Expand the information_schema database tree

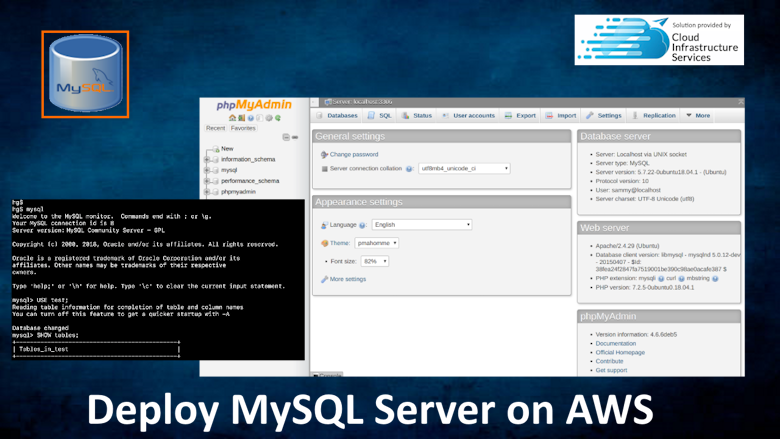207,159
